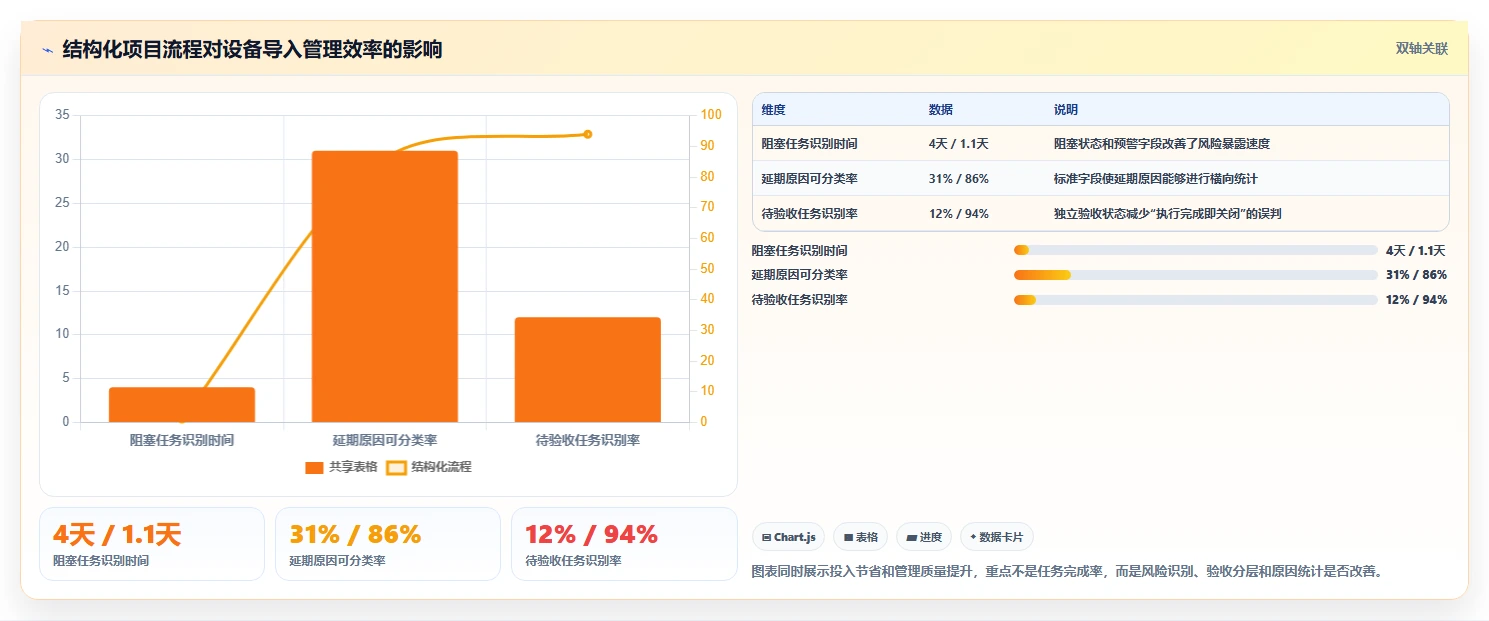The height and width of the screenshot is (621, 1489).
Task: Click the 阻塞任务识别时间 progress bar
Action: (x=1196, y=251)
